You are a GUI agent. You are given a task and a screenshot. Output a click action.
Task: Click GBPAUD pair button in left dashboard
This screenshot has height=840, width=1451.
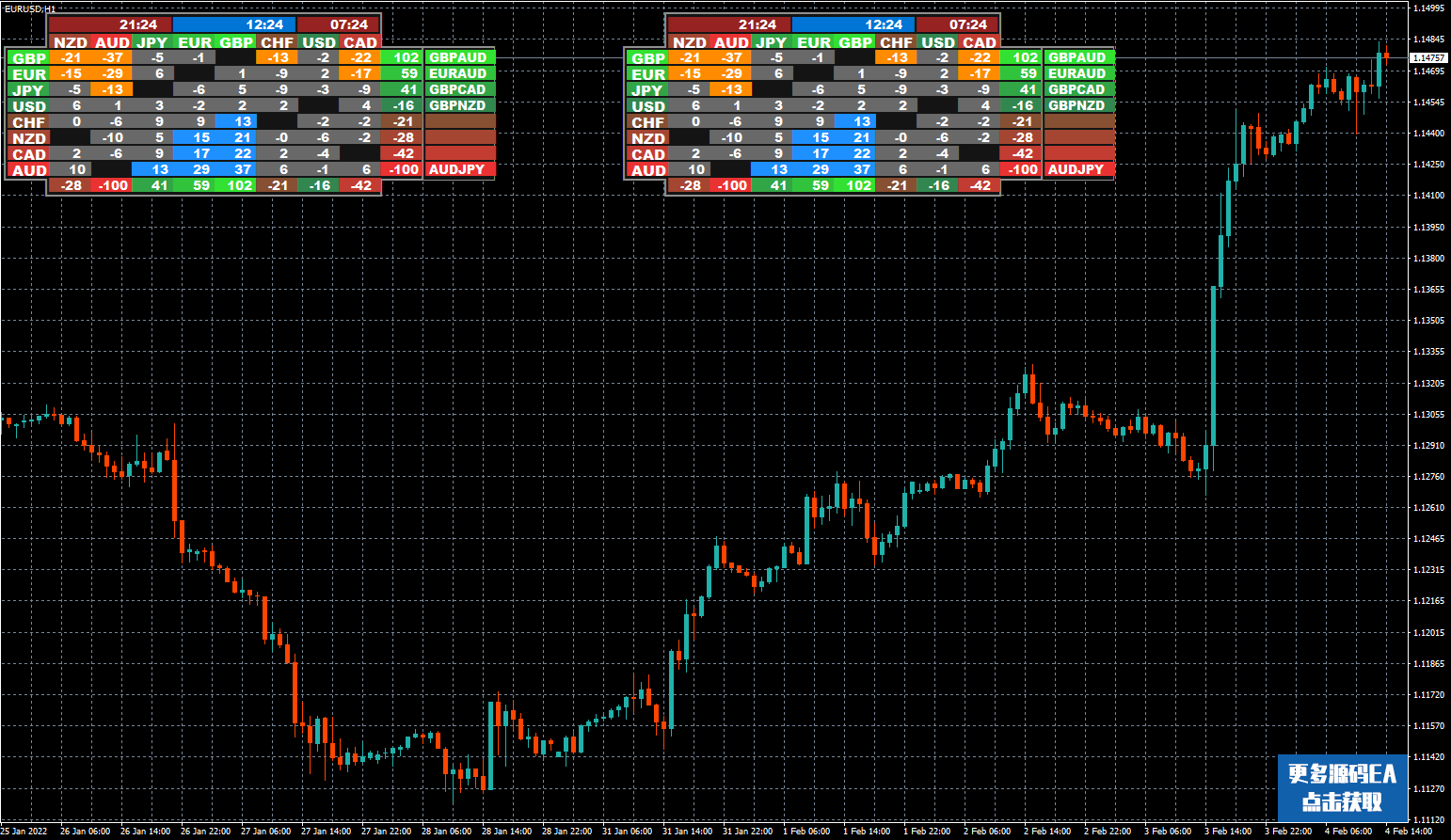click(458, 57)
